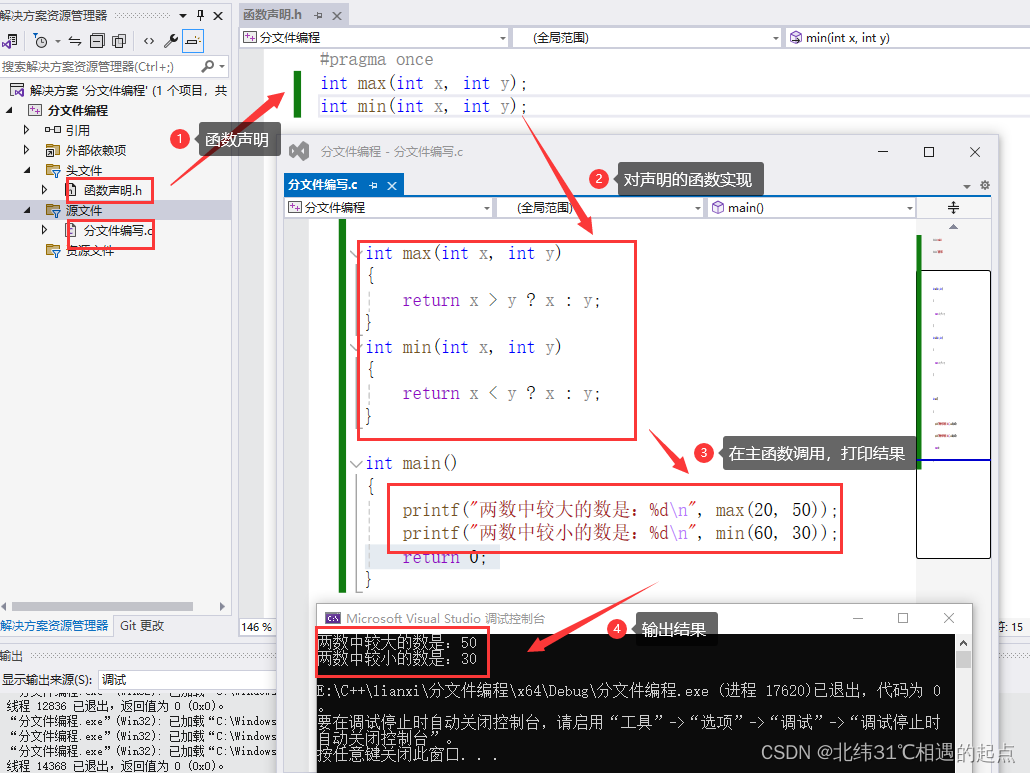Expand the 函数声明.h file node
The width and height of the screenshot is (1030, 773).
(x=44, y=190)
